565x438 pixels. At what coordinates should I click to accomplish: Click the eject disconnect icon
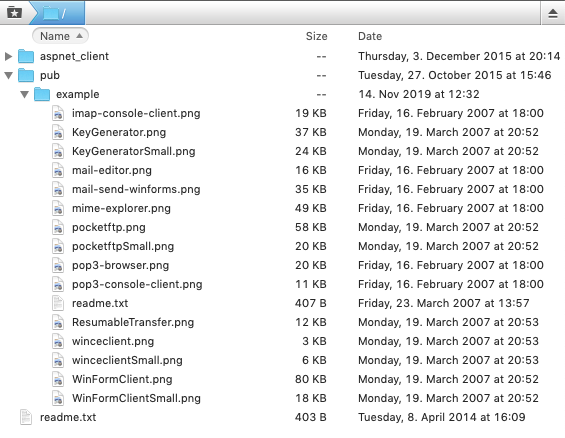[553, 14]
